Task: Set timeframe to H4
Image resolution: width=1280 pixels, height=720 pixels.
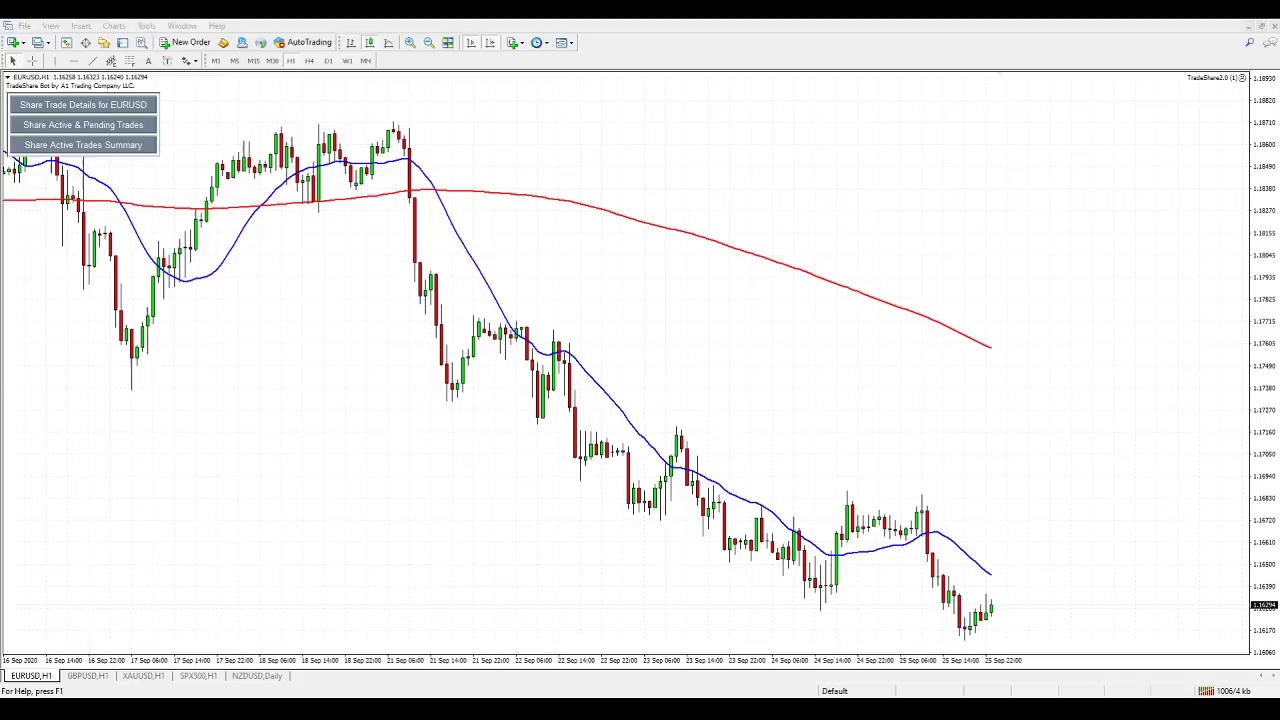Action: pos(309,61)
